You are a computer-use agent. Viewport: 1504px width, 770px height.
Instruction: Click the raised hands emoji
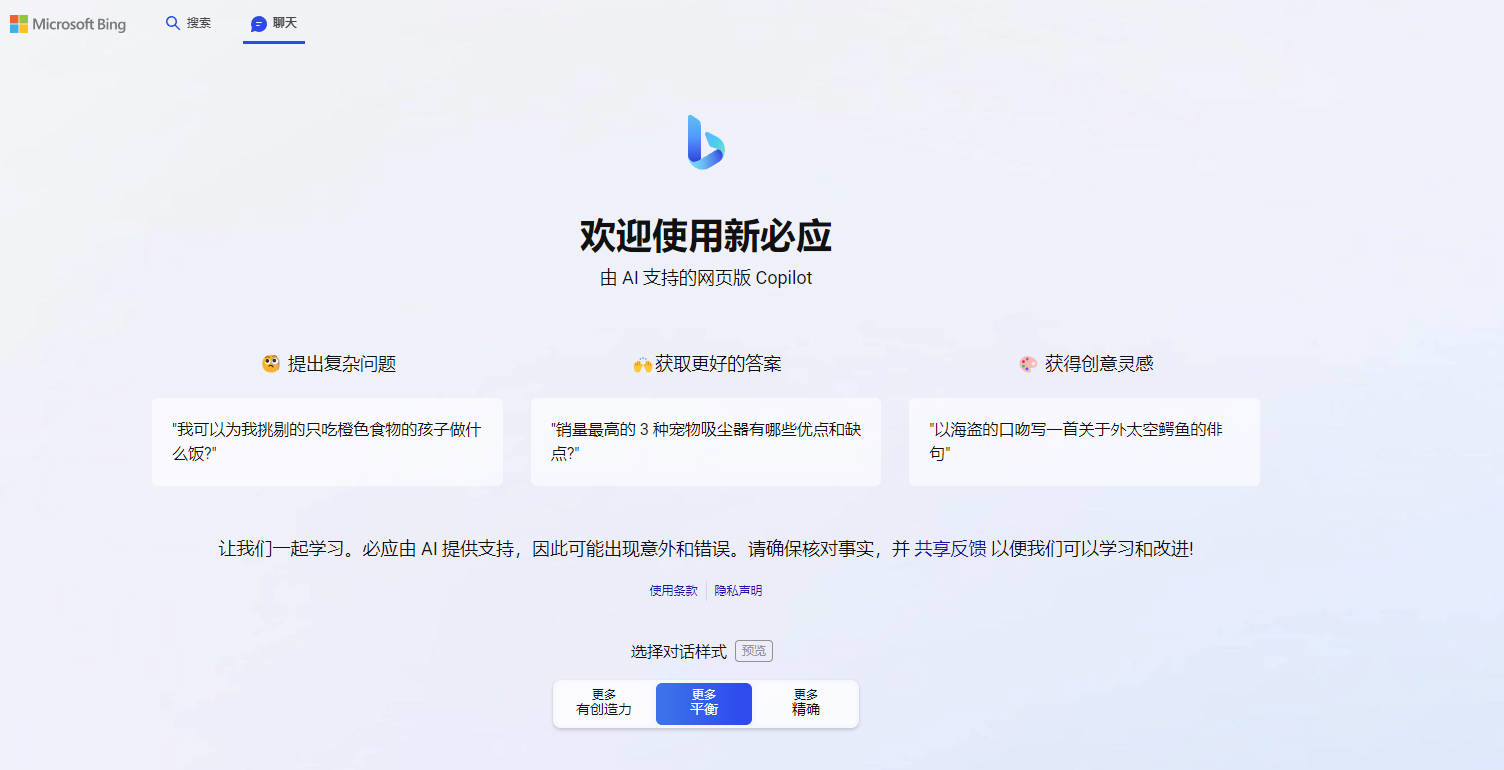click(x=642, y=365)
